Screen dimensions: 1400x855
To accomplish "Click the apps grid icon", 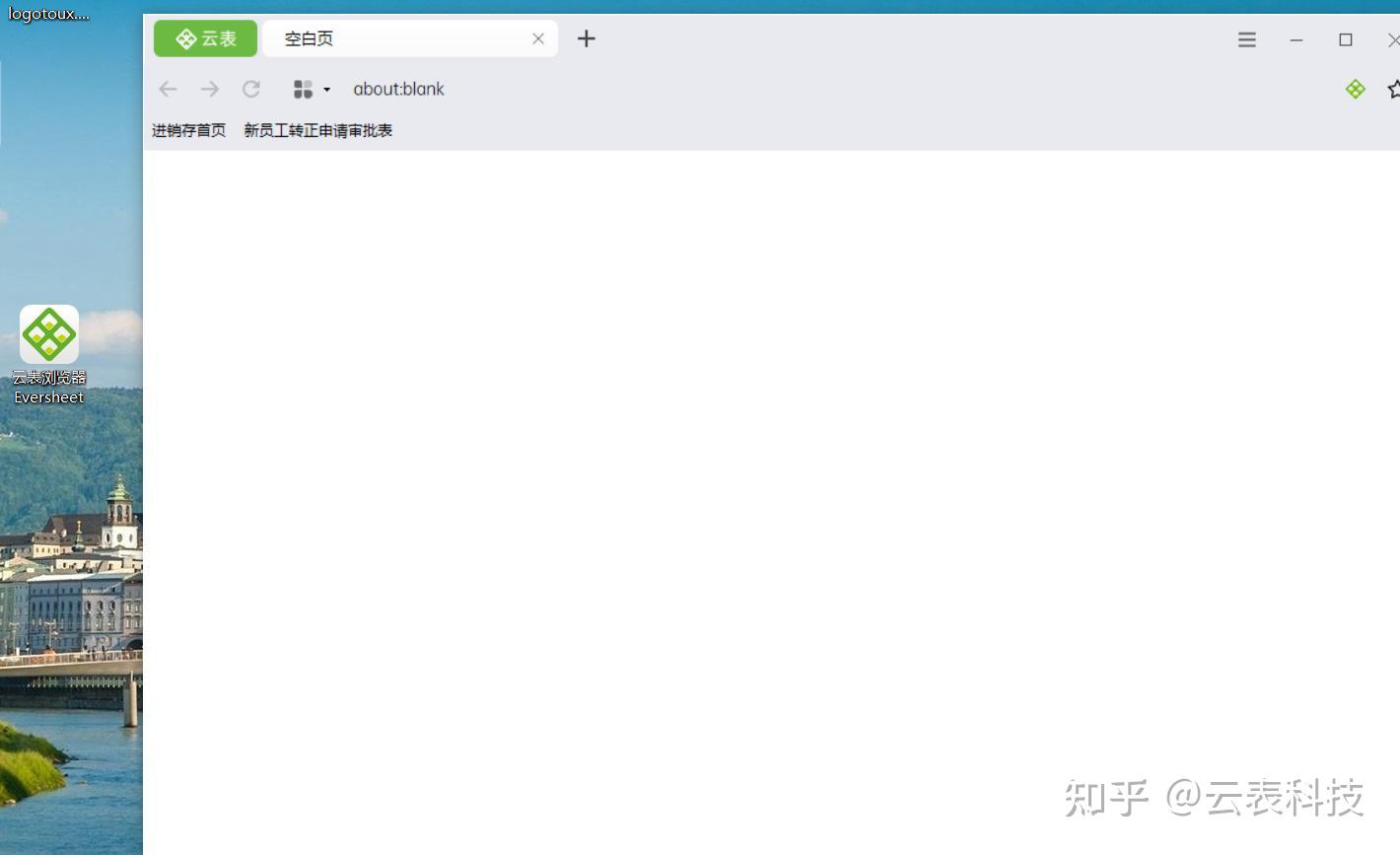I will (302, 89).
